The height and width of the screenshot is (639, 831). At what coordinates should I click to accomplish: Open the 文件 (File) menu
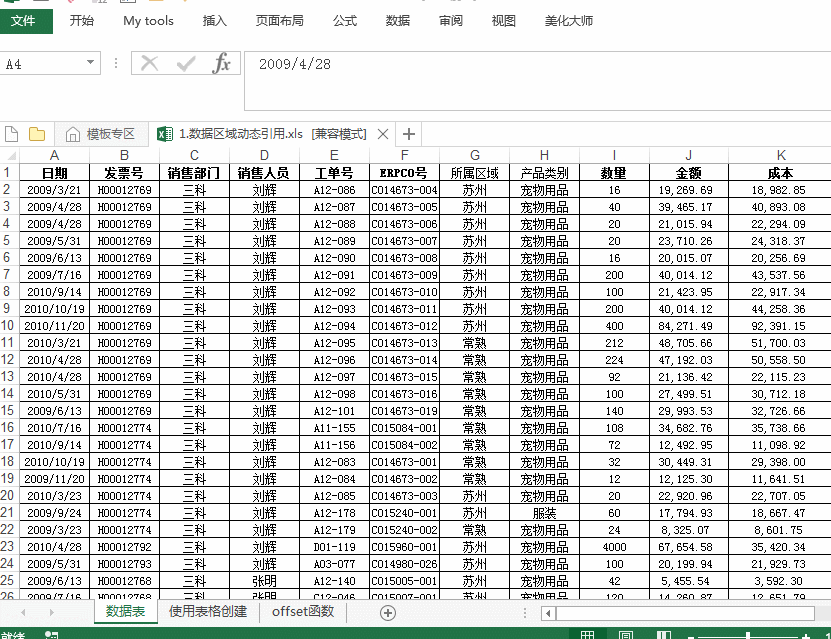[24, 21]
